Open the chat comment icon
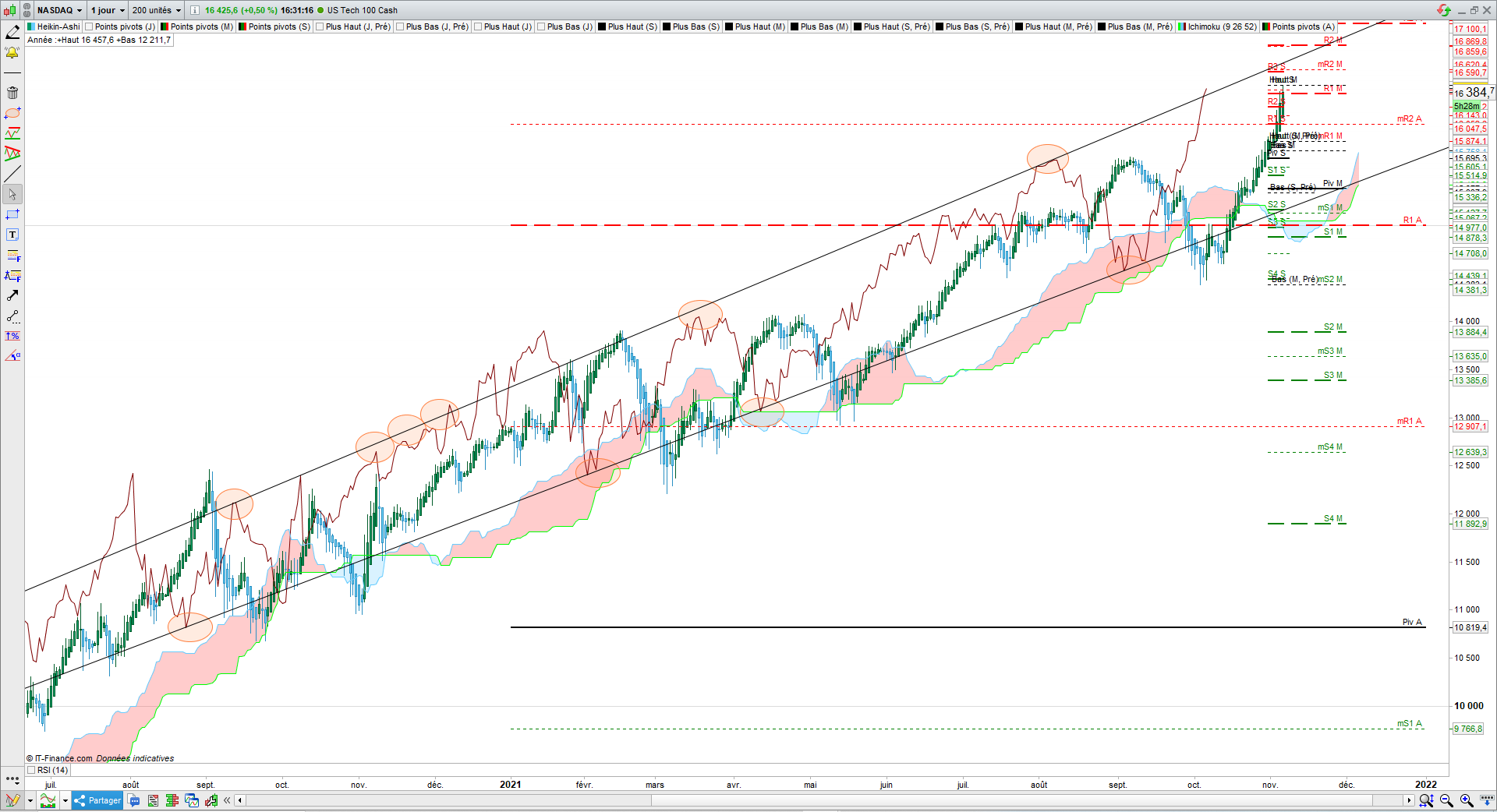This screenshot has width=1497, height=812. tap(134, 800)
